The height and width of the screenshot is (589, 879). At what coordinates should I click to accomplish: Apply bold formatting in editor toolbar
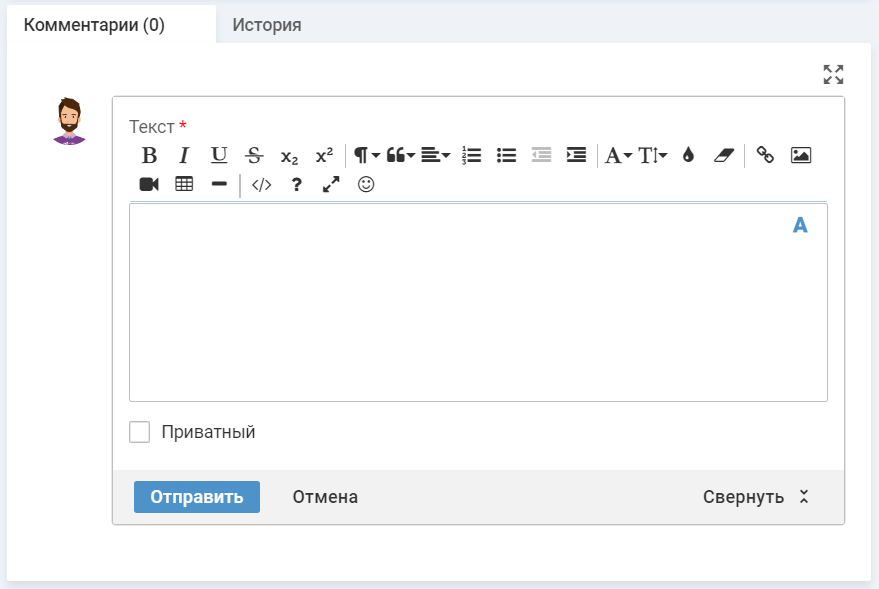click(149, 155)
